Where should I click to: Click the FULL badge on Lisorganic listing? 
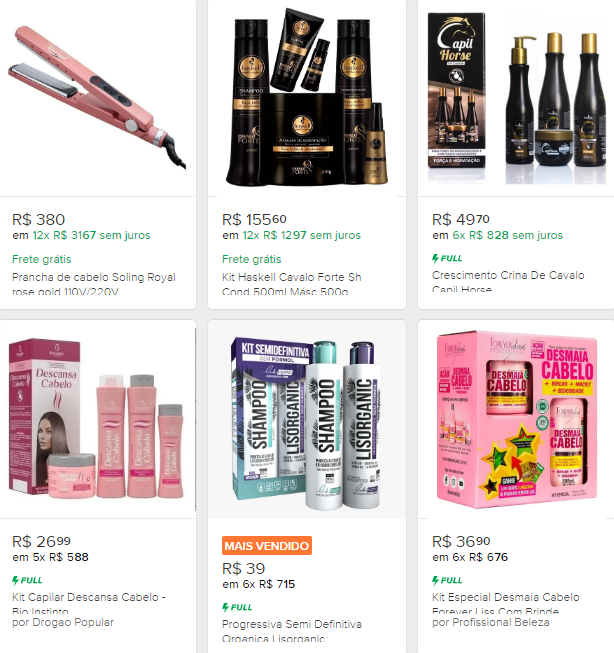[237, 607]
